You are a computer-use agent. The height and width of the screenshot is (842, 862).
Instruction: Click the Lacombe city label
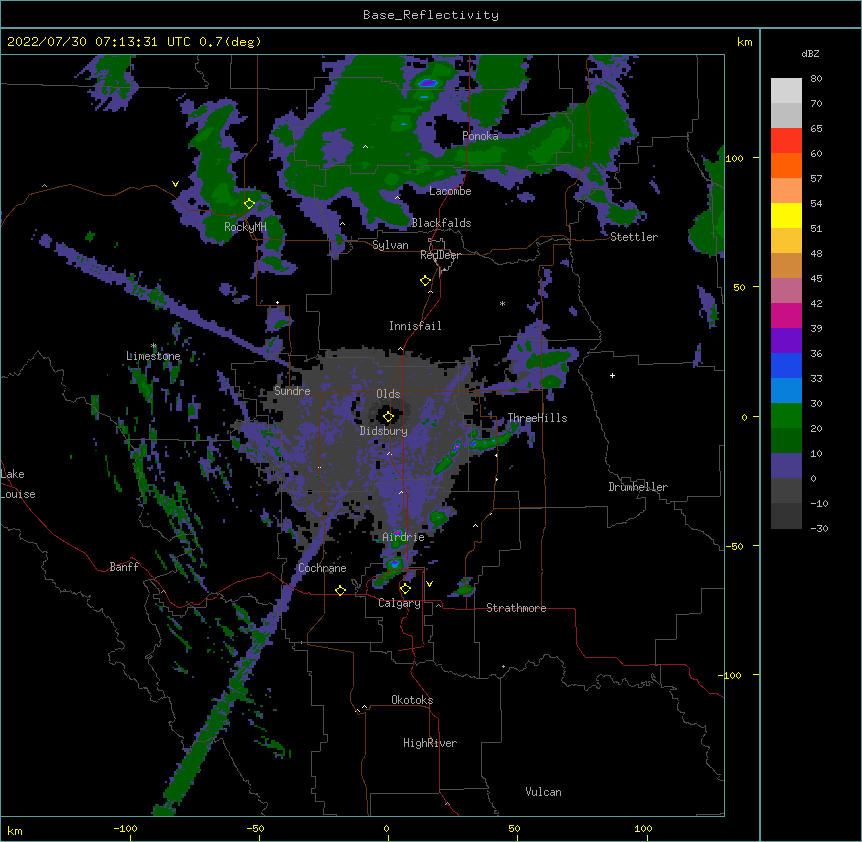[x=450, y=191]
